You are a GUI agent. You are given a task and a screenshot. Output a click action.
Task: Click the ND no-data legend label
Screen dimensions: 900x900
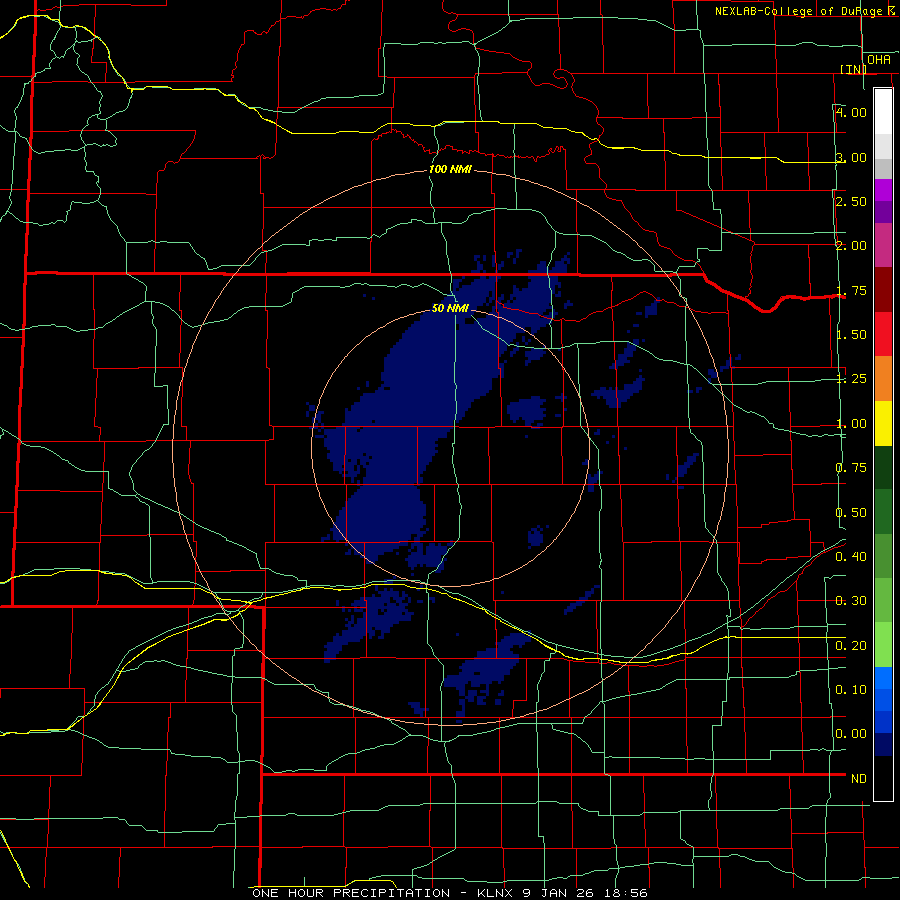[859, 779]
